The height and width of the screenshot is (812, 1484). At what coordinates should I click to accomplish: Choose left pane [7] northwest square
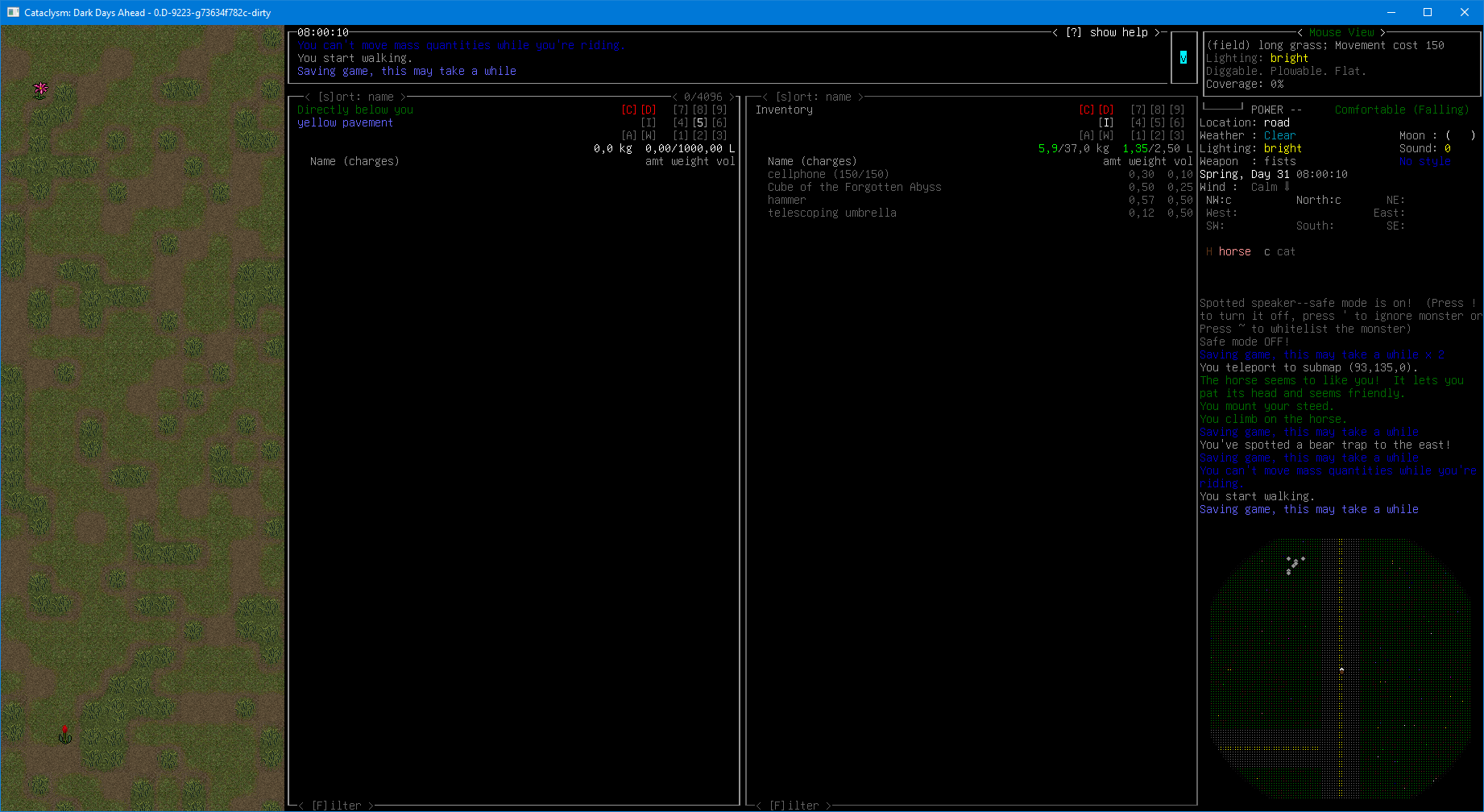tap(681, 110)
